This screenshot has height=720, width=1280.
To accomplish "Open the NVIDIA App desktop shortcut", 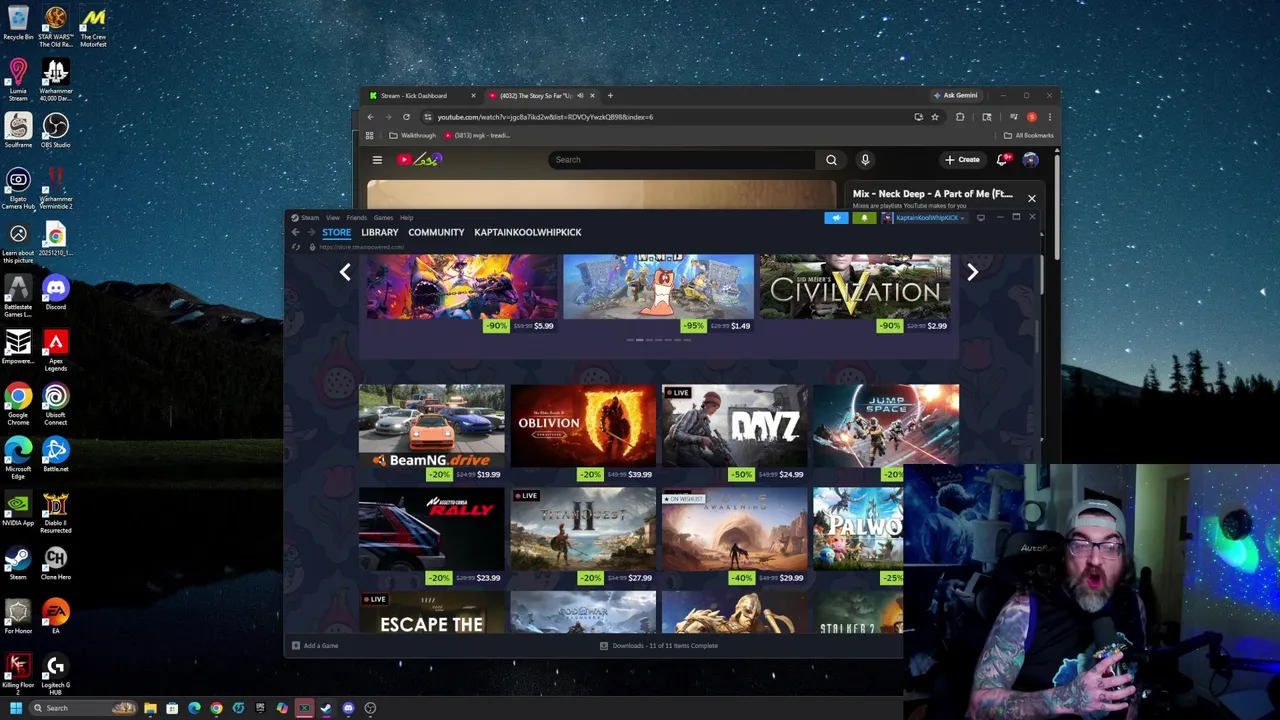I will pos(18,509).
